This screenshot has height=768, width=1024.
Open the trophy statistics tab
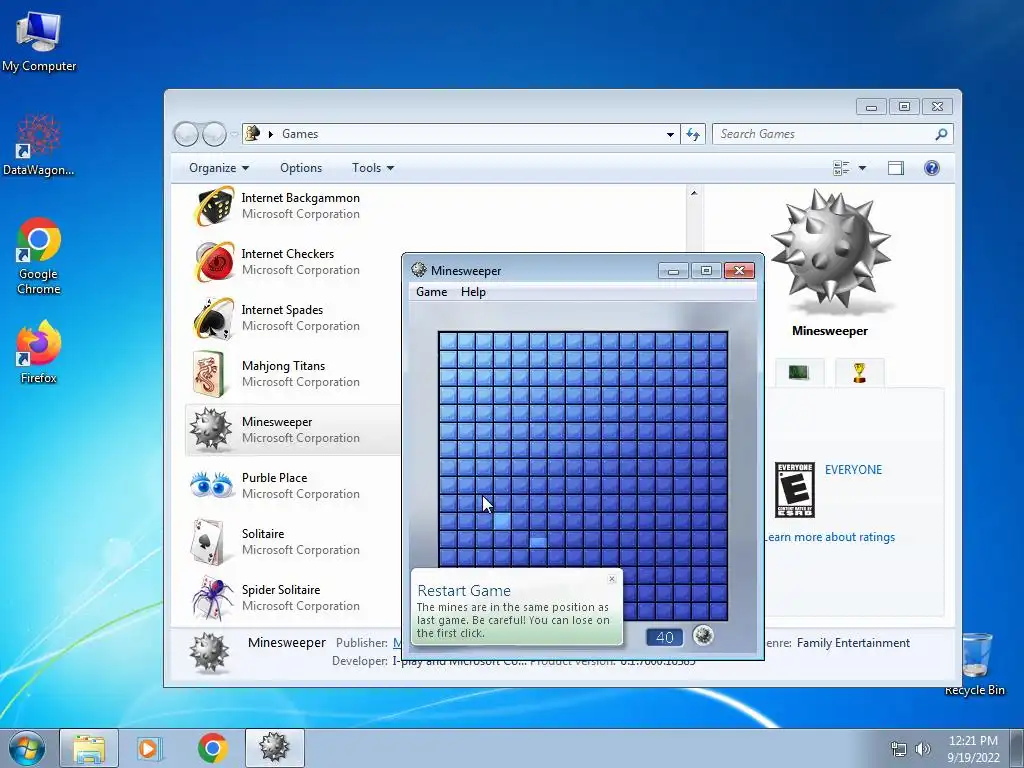click(x=859, y=372)
